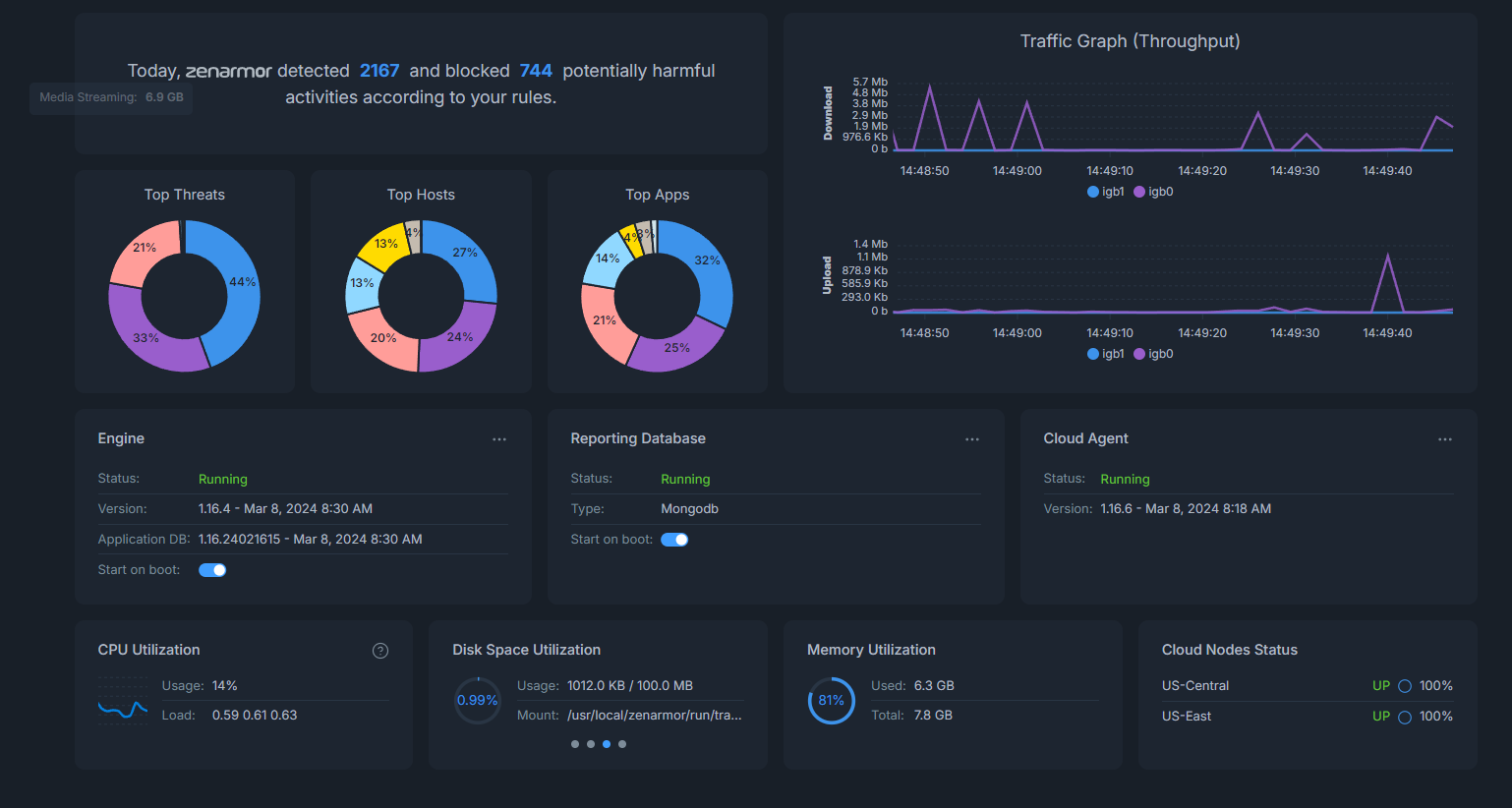Click the 33% purple slice in Top Threats
This screenshot has height=808, width=1512.
coord(145,337)
